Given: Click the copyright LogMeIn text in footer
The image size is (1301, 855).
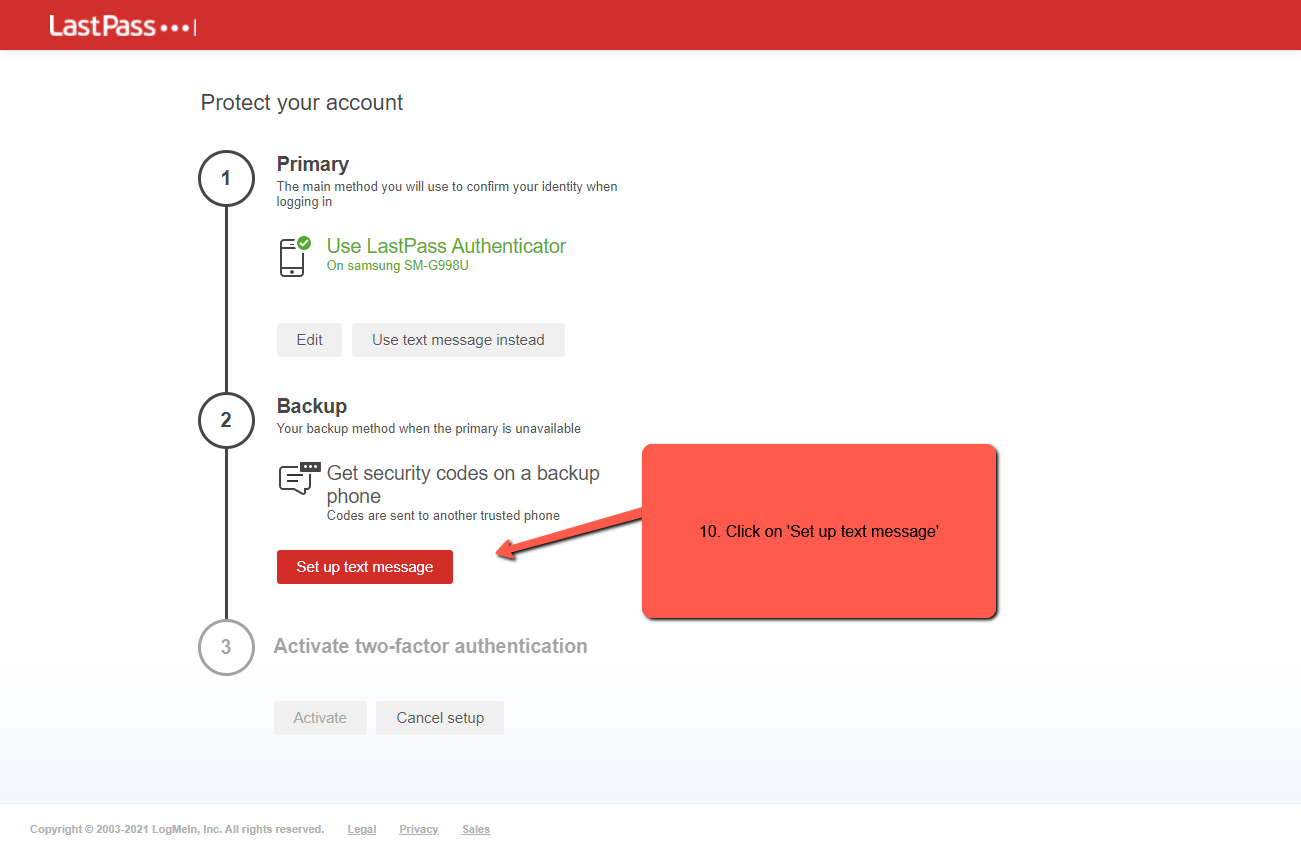Looking at the screenshot, I should click(x=177, y=829).
